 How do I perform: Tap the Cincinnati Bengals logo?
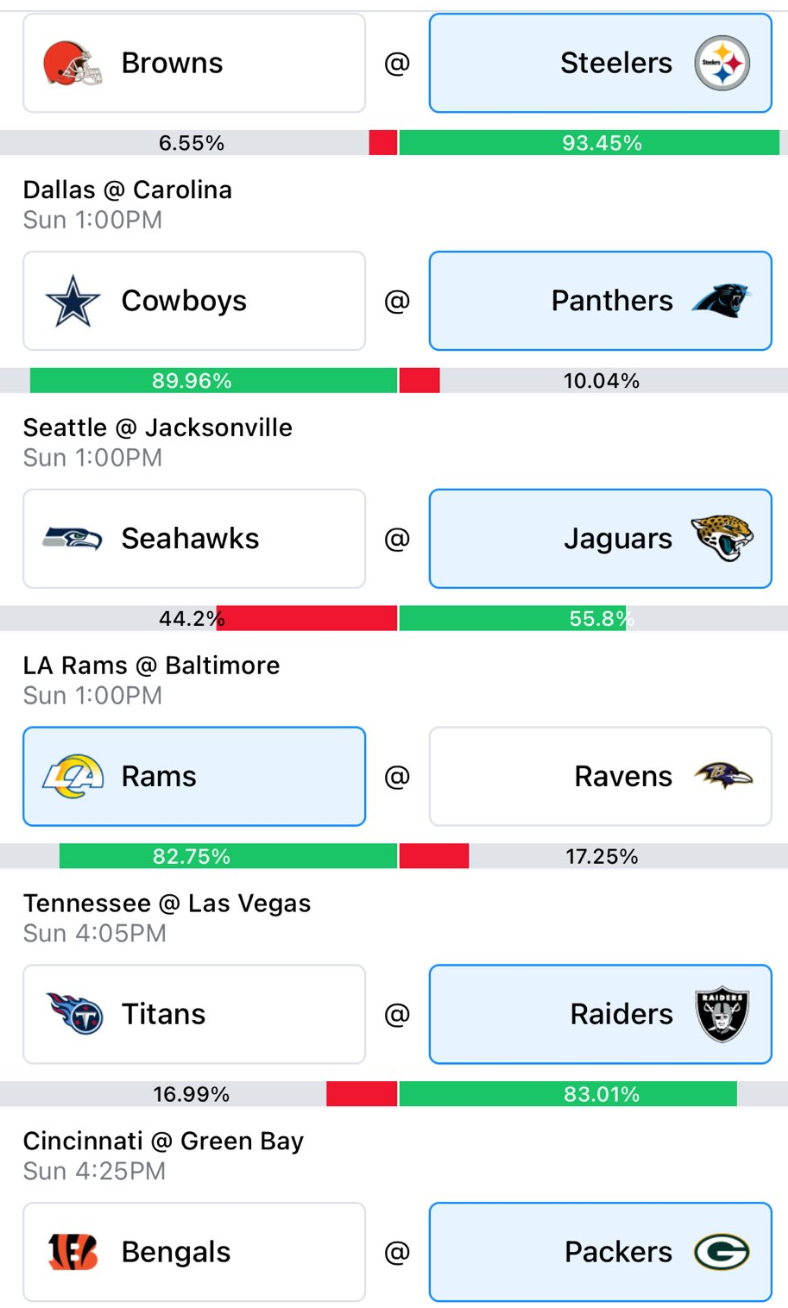[73, 1252]
